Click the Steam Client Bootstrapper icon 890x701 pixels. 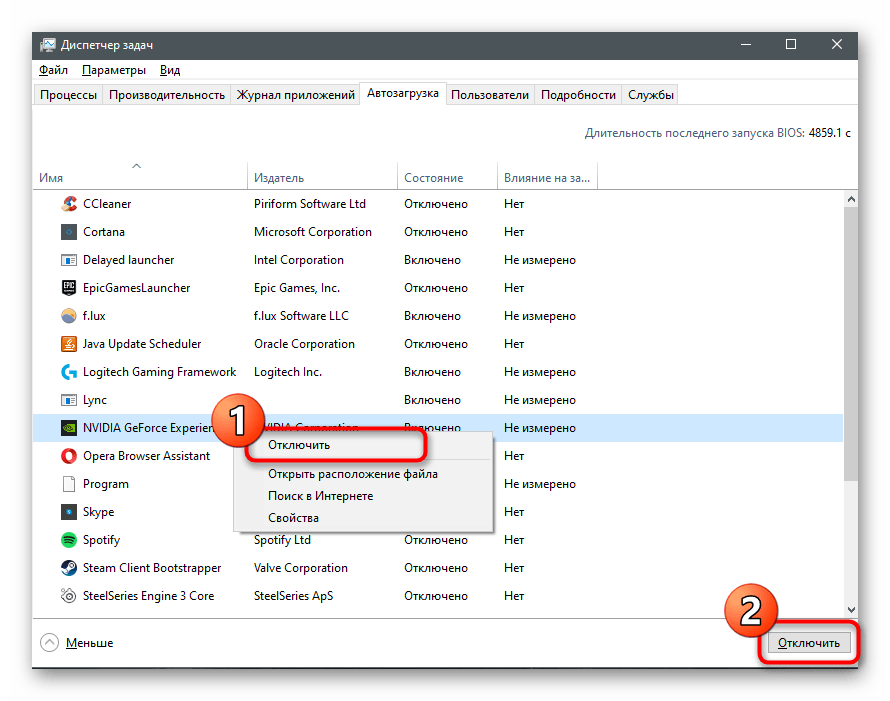[x=69, y=568]
